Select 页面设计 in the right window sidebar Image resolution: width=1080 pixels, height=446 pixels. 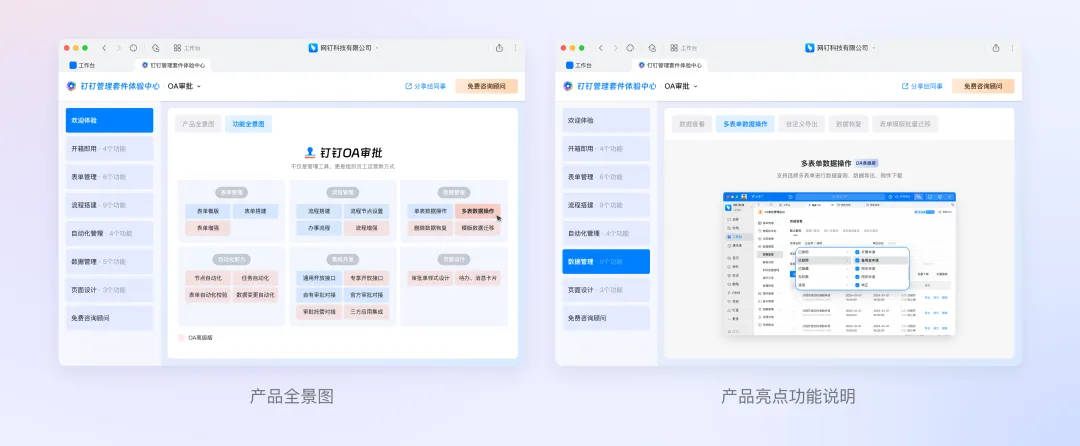click(606, 290)
